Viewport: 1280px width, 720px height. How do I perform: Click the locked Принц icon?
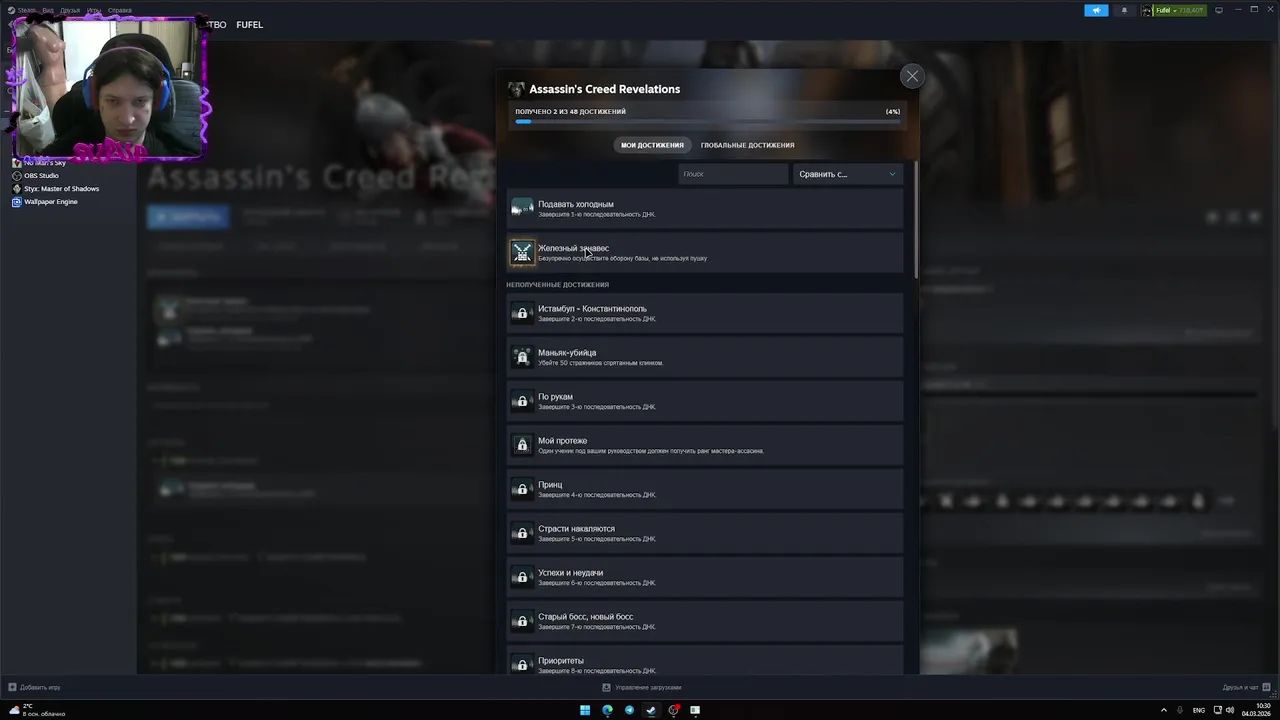point(522,489)
